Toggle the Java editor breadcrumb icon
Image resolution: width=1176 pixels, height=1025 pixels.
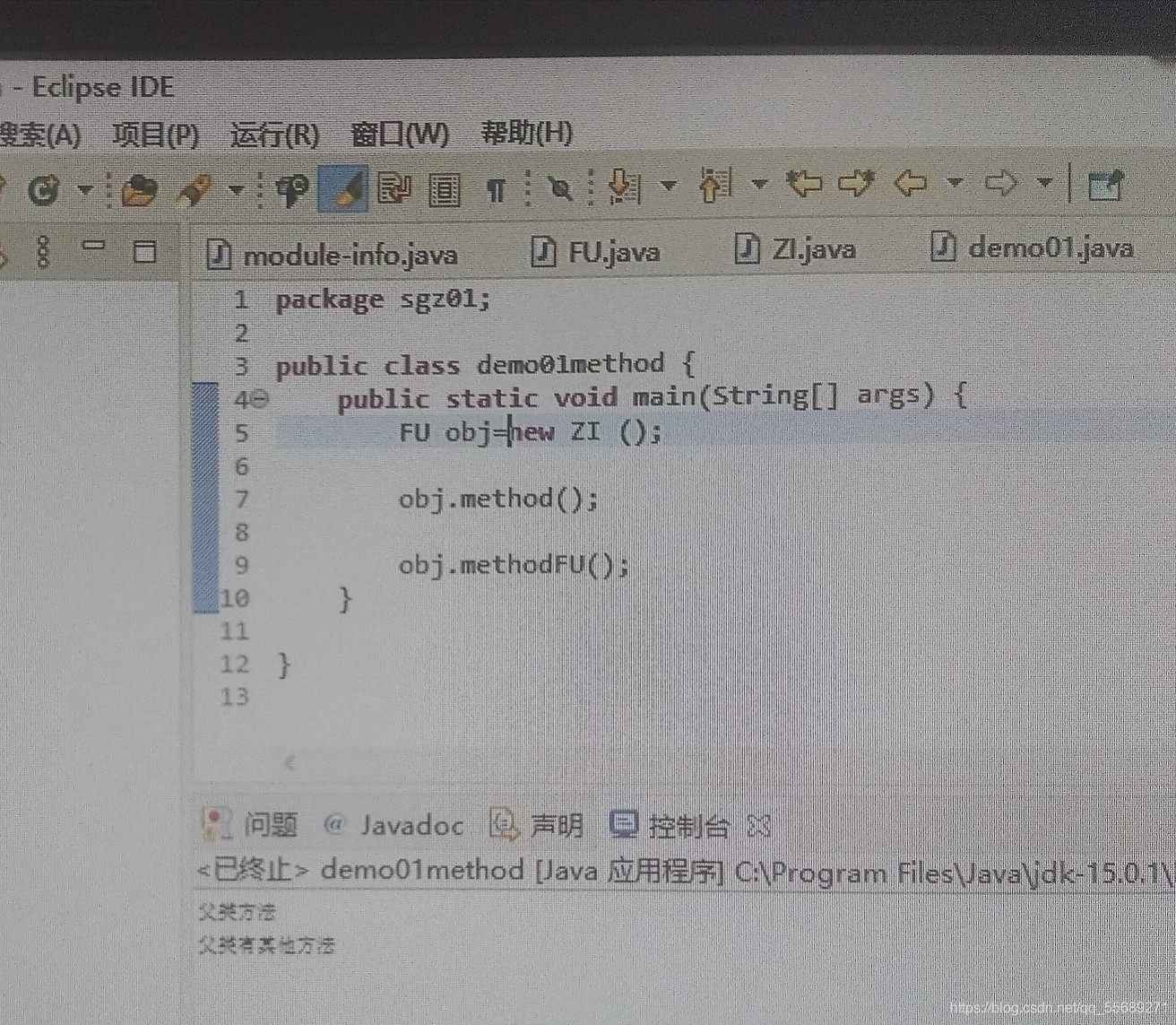291,190
